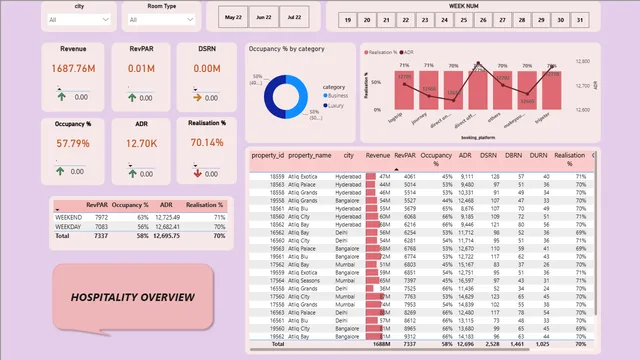The height and width of the screenshot is (360, 640).
Task: Click the journey bar in the chart
Action: click(x=429, y=90)
